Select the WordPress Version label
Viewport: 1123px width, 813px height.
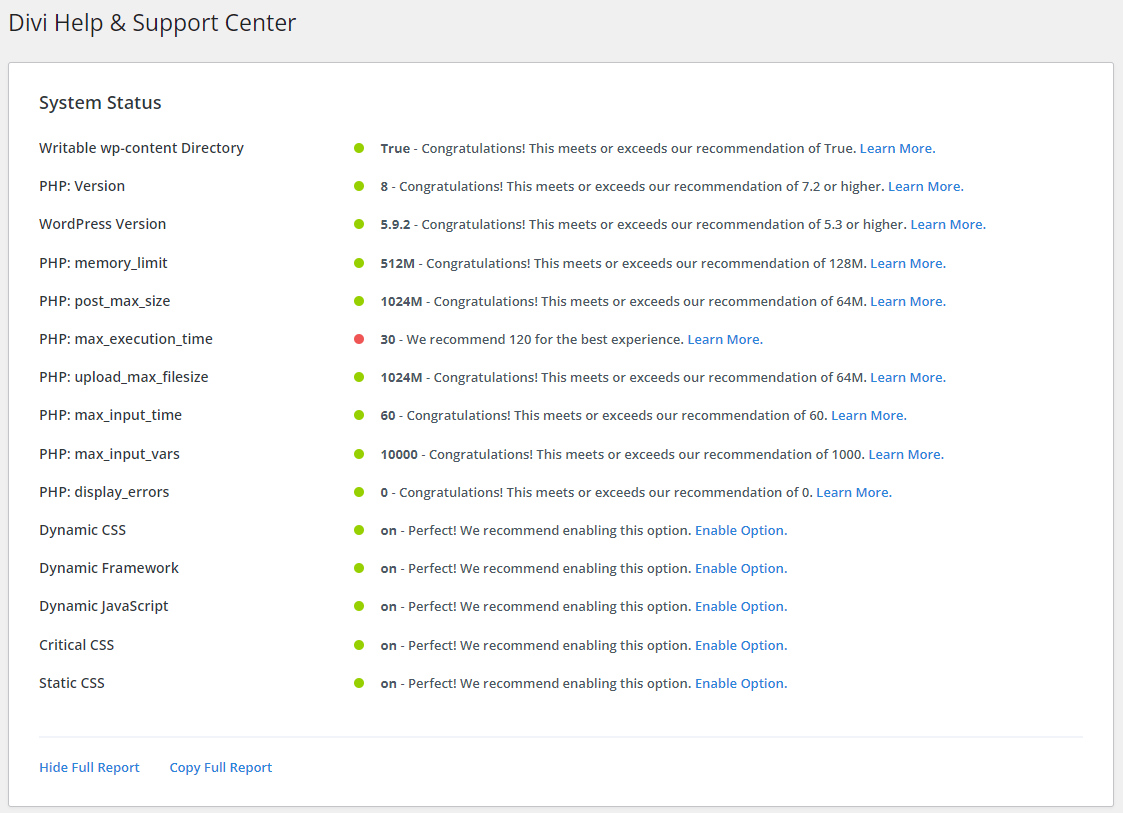pos(102,224)
